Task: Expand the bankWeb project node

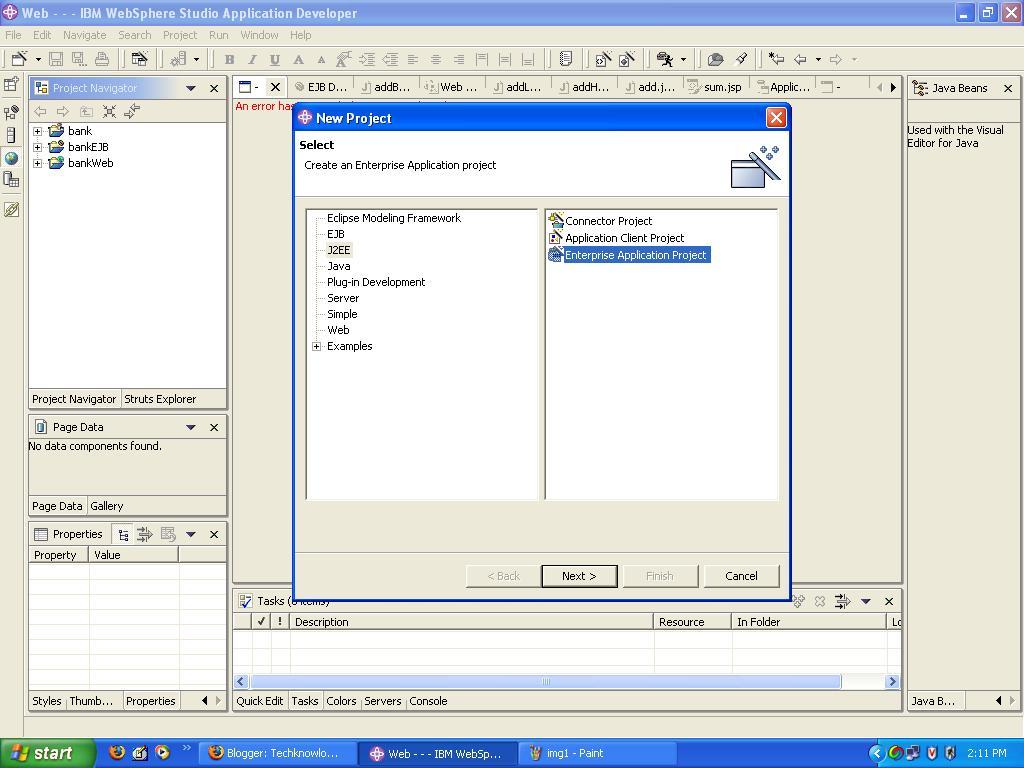Action: [x=38, y=163]
